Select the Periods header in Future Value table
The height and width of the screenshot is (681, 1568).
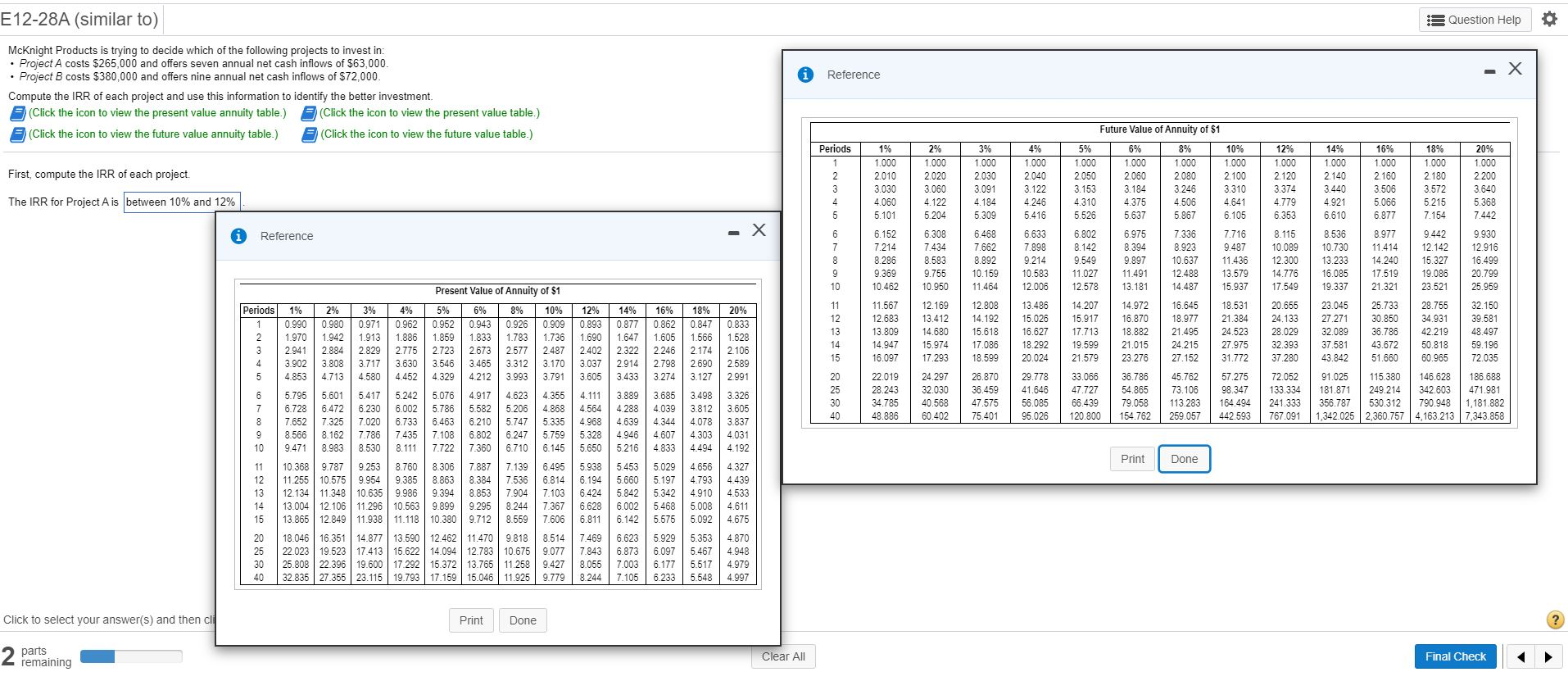835,149
